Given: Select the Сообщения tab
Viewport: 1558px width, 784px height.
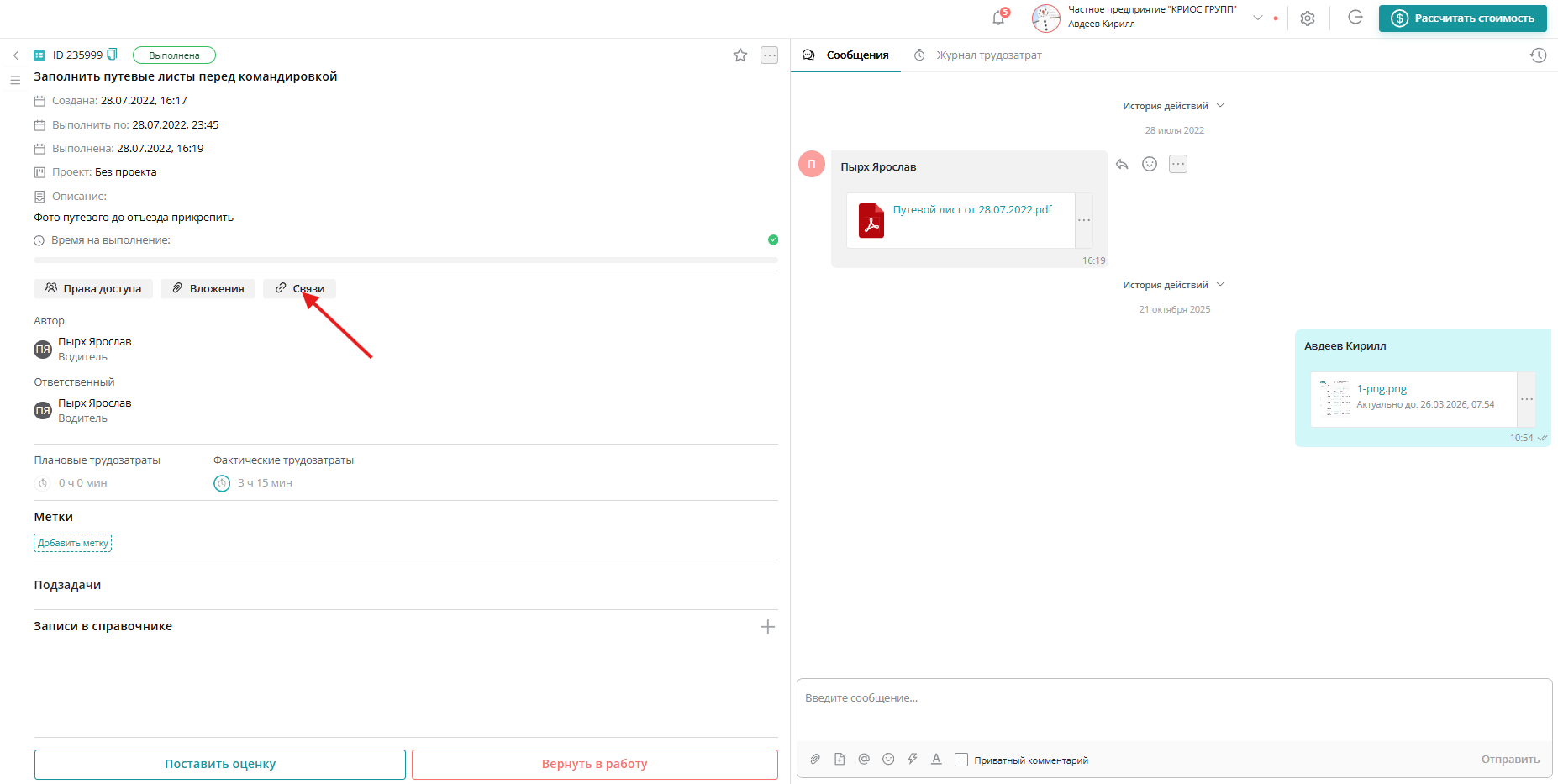Looking at the screenshot, I should tap(856, 55).
